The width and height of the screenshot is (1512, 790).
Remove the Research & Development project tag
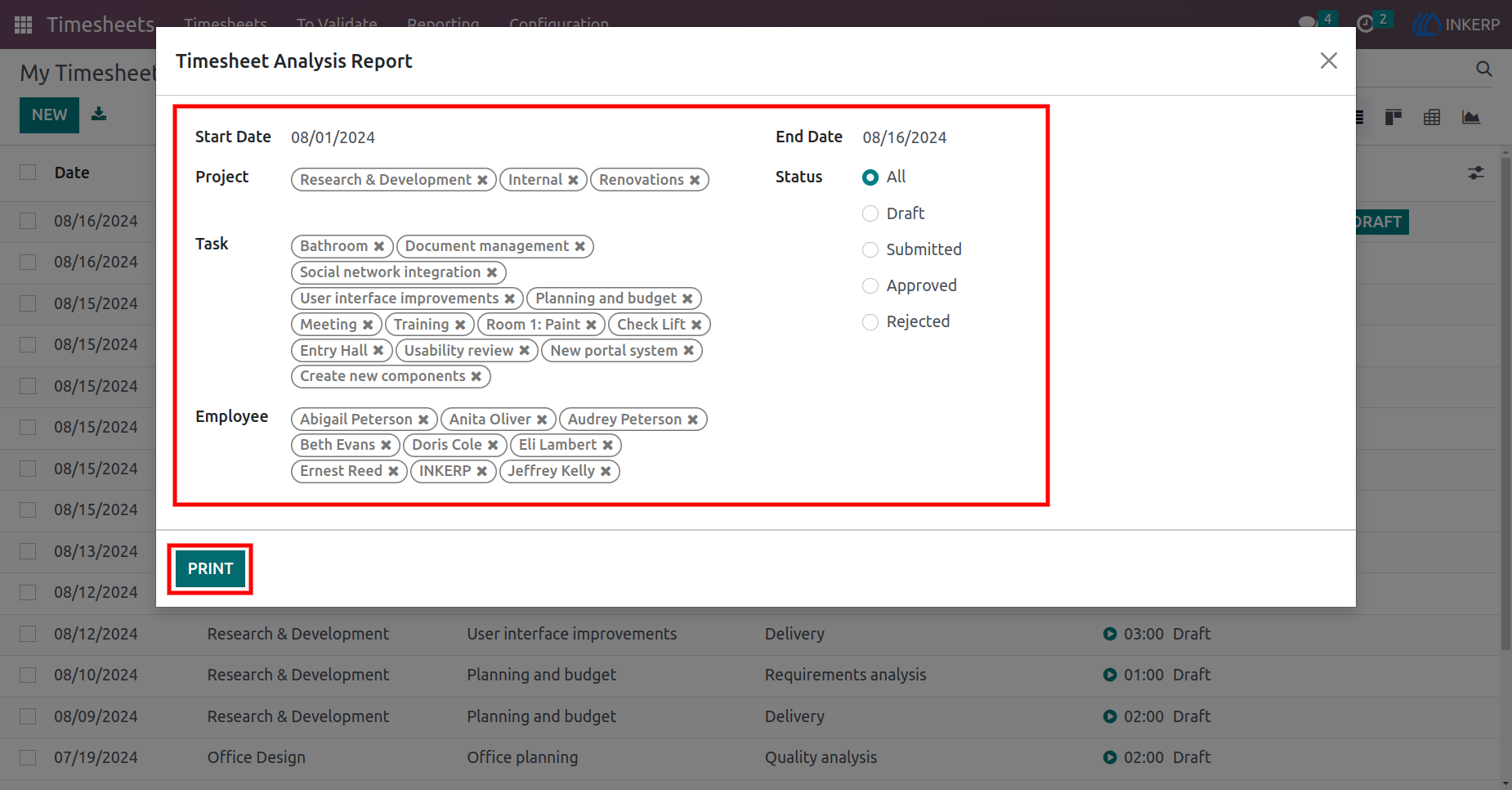pos(482,180)
